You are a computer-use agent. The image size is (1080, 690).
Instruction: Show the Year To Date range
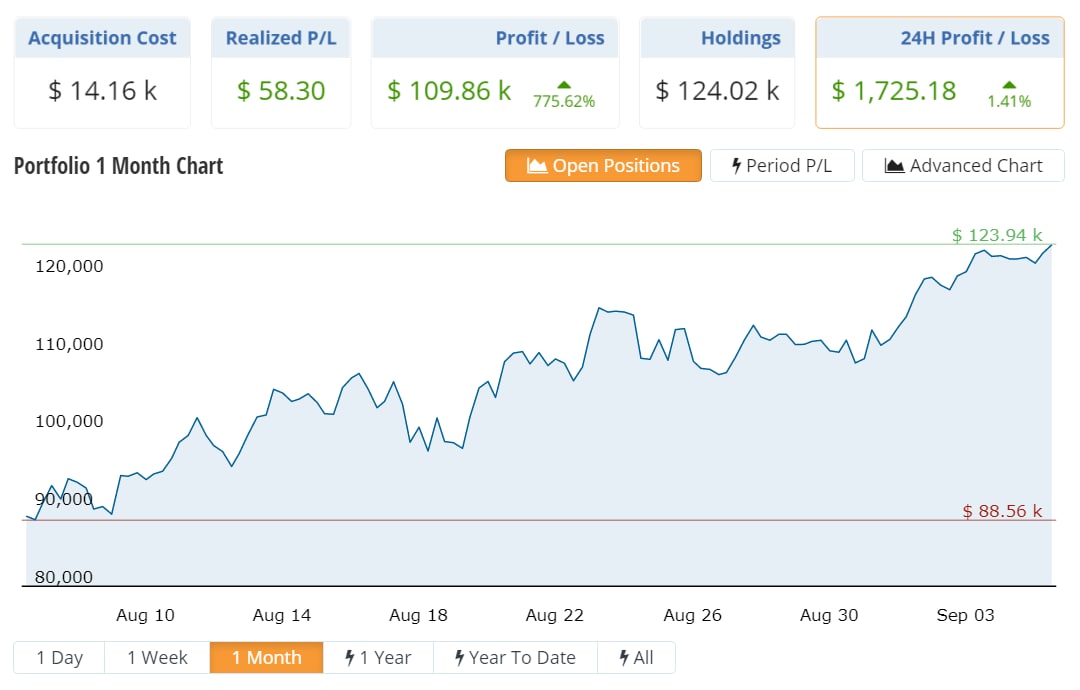(515, 658)
